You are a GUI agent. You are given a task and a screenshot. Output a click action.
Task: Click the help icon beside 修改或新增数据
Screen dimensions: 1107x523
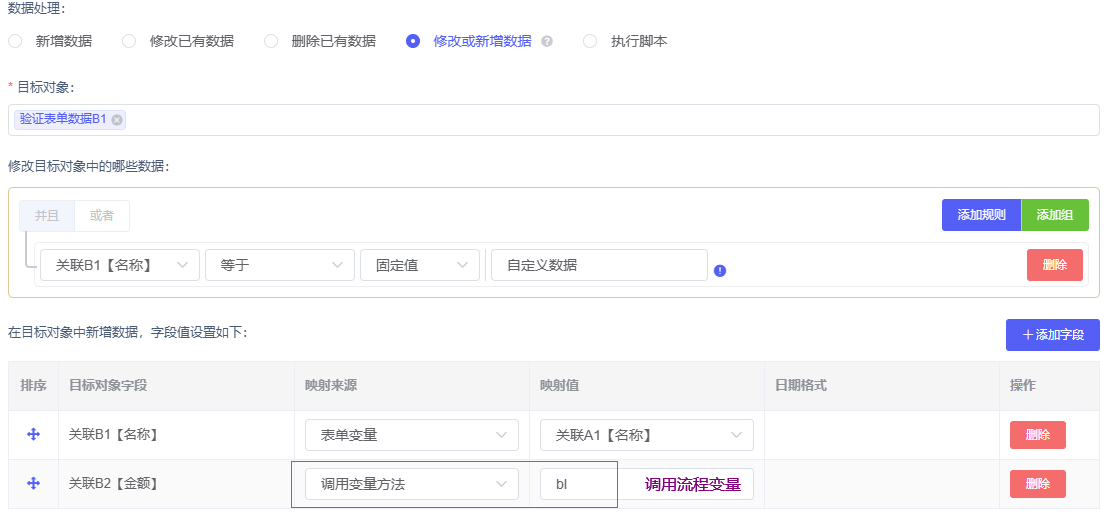click(x=547, y=42)
